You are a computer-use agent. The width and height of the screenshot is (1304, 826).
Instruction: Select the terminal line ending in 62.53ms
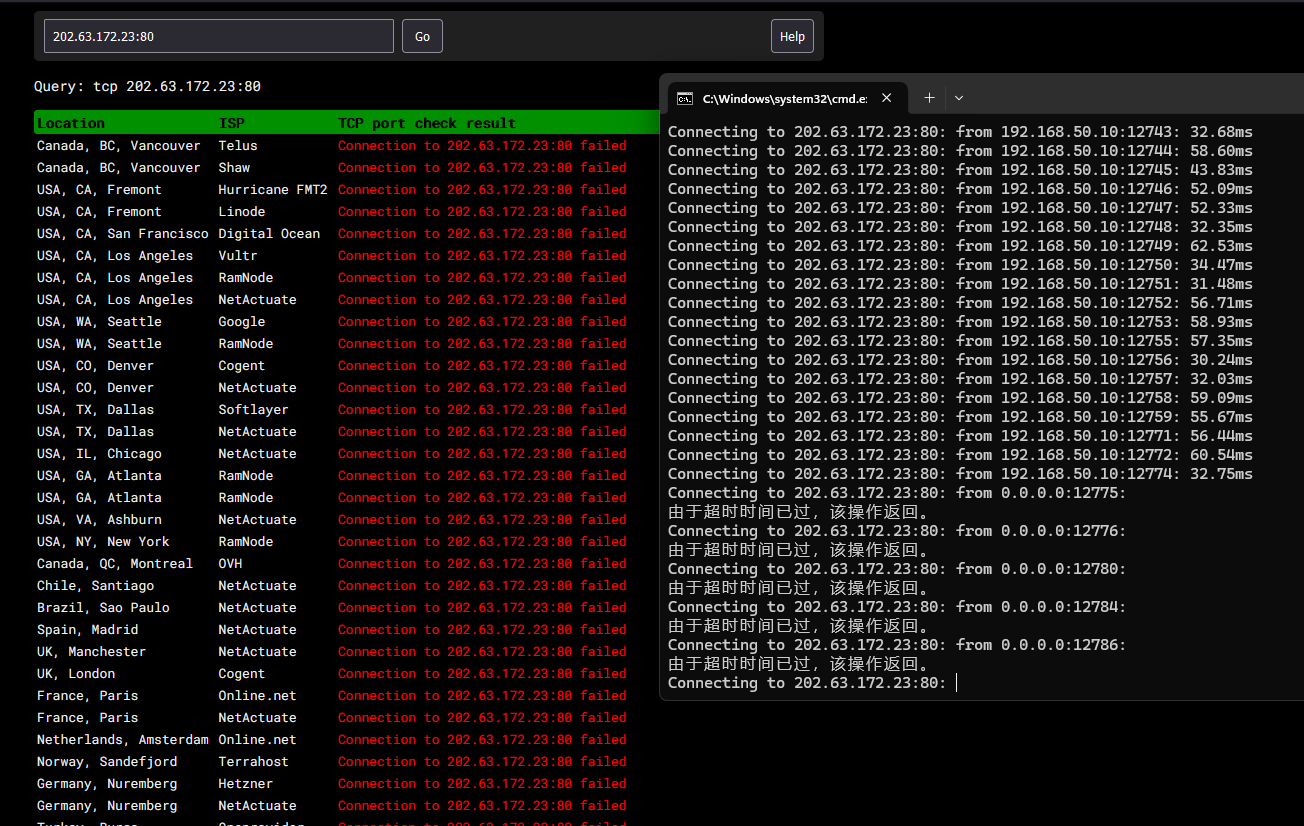click(x=960, y=246)
